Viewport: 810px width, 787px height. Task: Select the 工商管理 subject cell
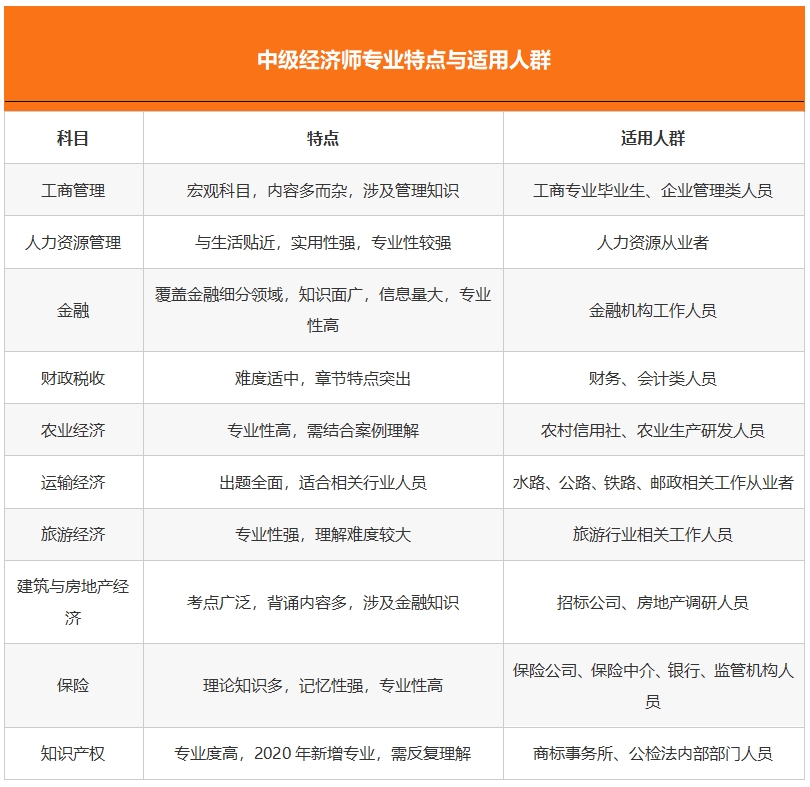tap(73, 191)
